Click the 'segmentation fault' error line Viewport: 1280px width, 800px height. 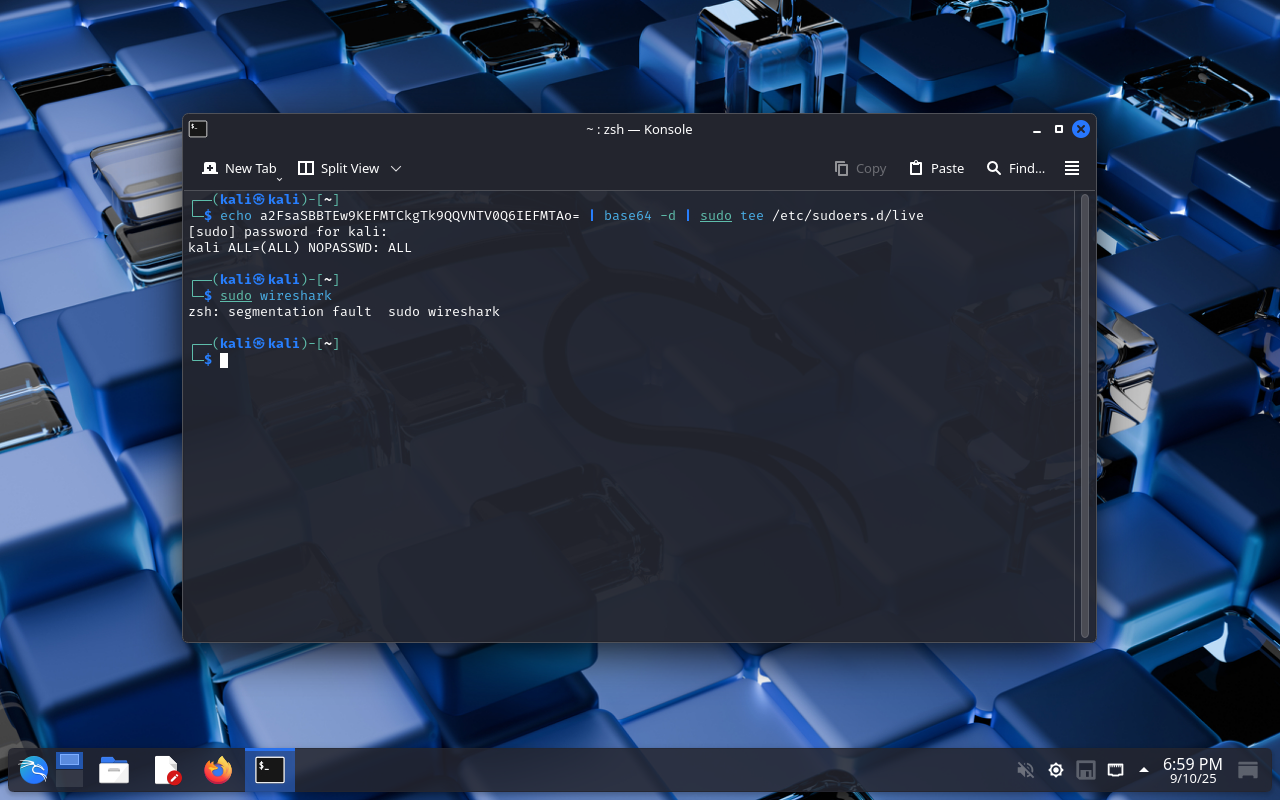click(x=344, y=312)
